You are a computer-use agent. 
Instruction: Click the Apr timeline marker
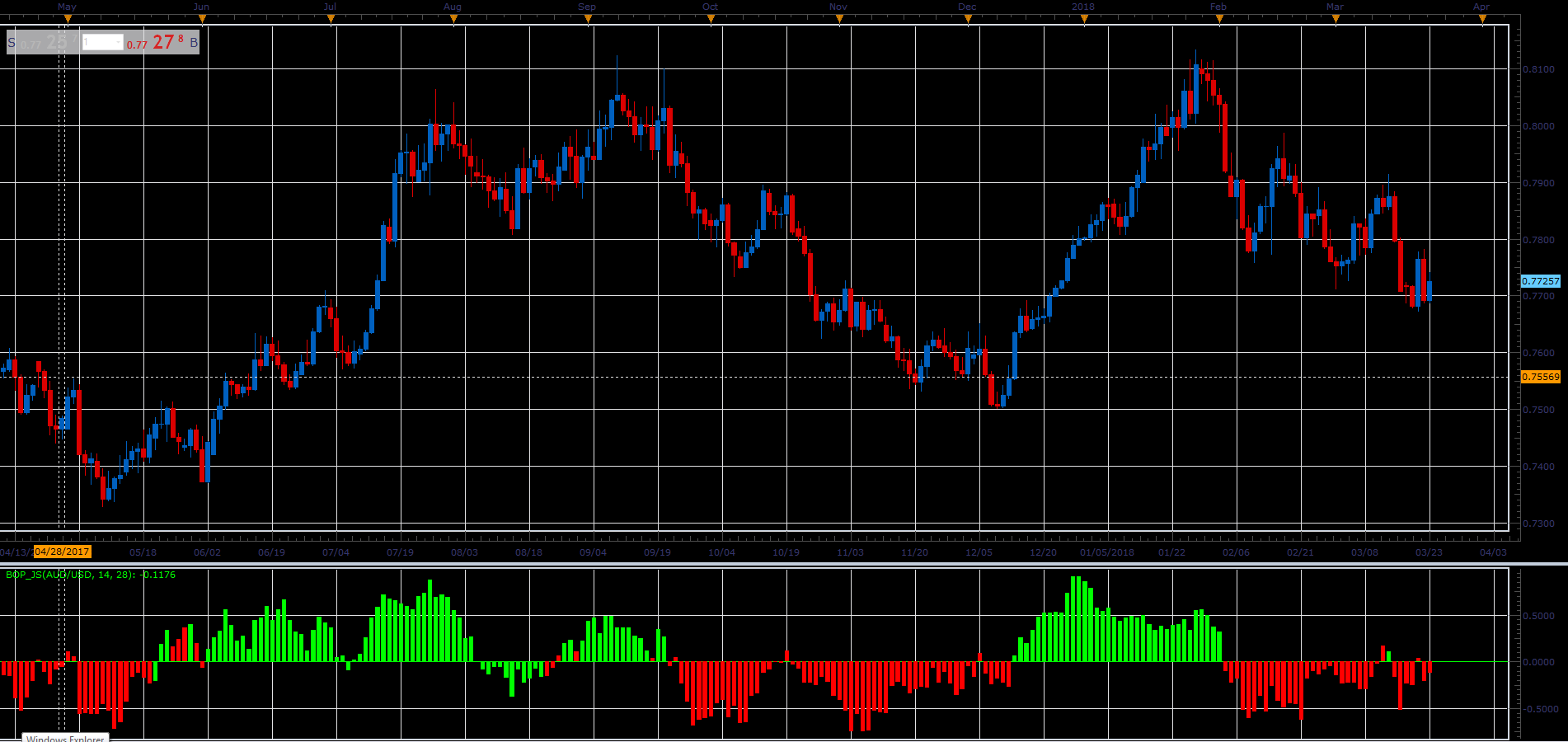pos(1482,19)
